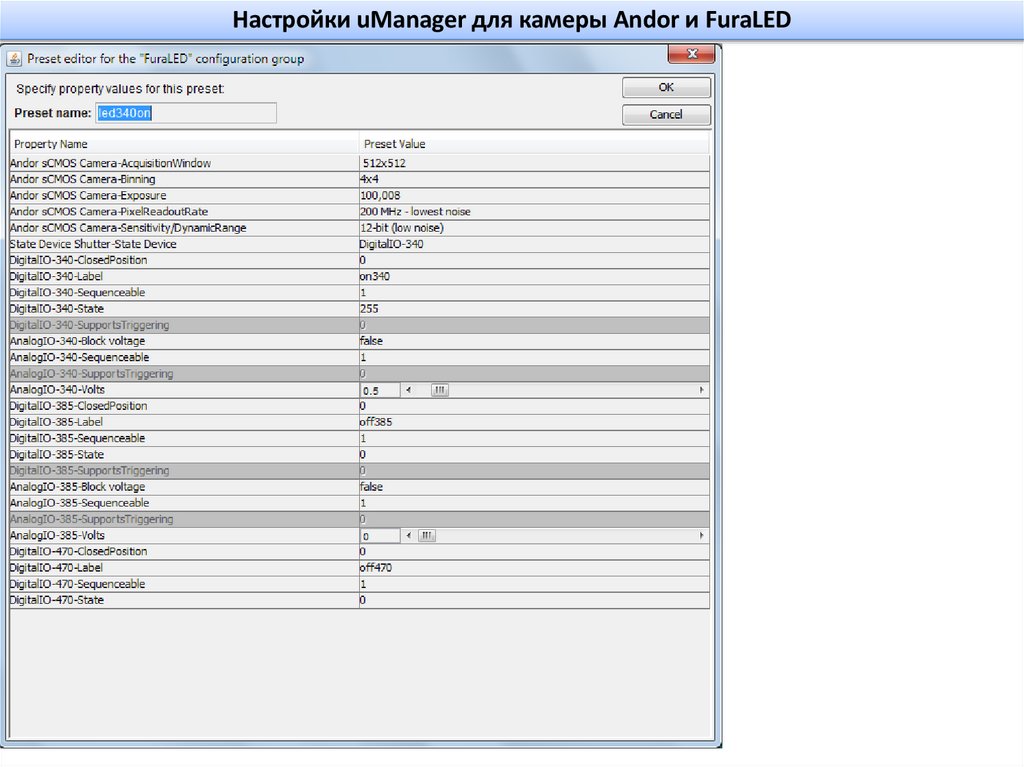Move the AnalogIO-340-Volts slider thumb
Image resolution: width=1024 pixels, height=767 pixels.
(440, 390)
